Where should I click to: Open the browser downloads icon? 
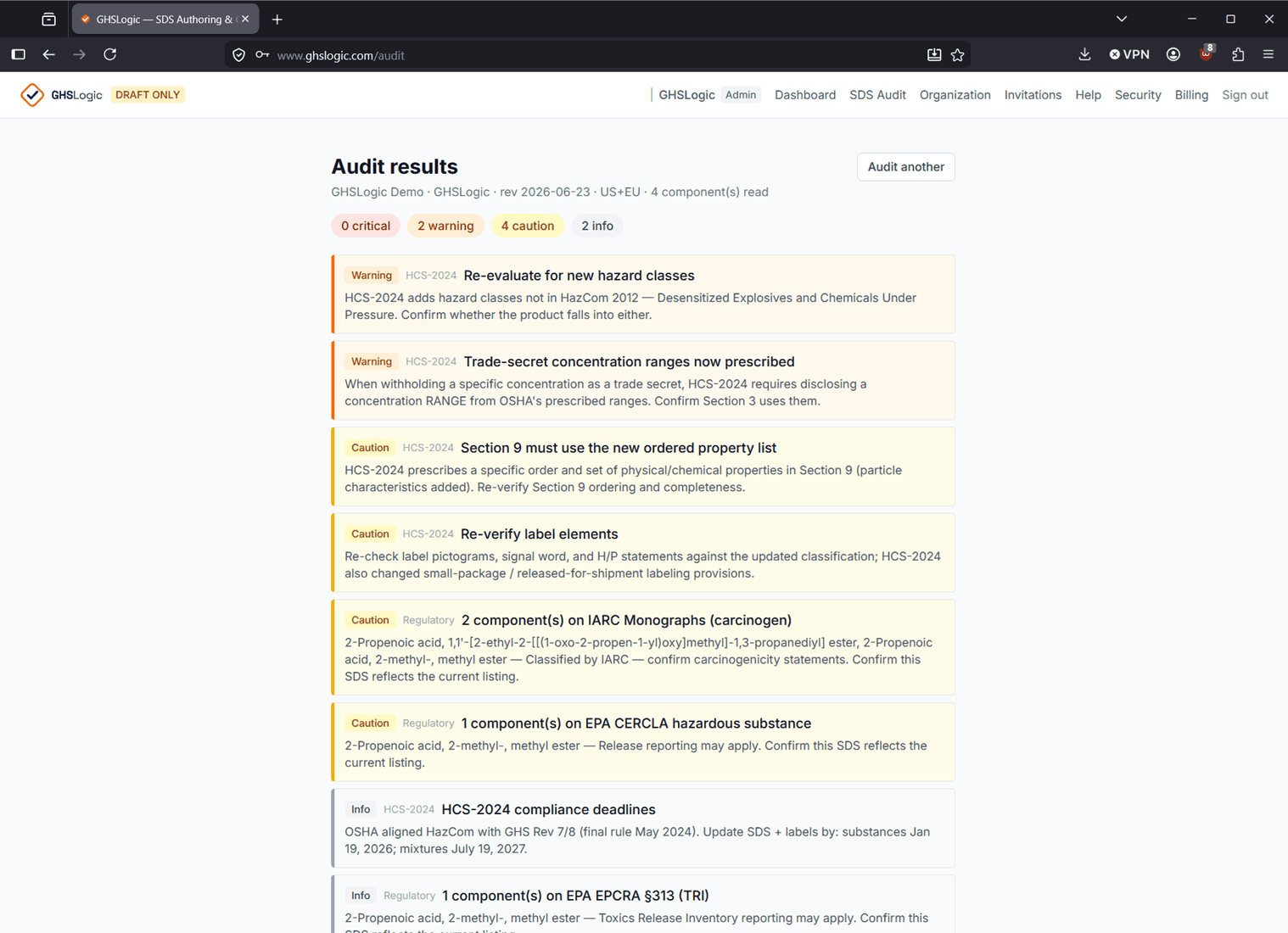point(1084,54)
